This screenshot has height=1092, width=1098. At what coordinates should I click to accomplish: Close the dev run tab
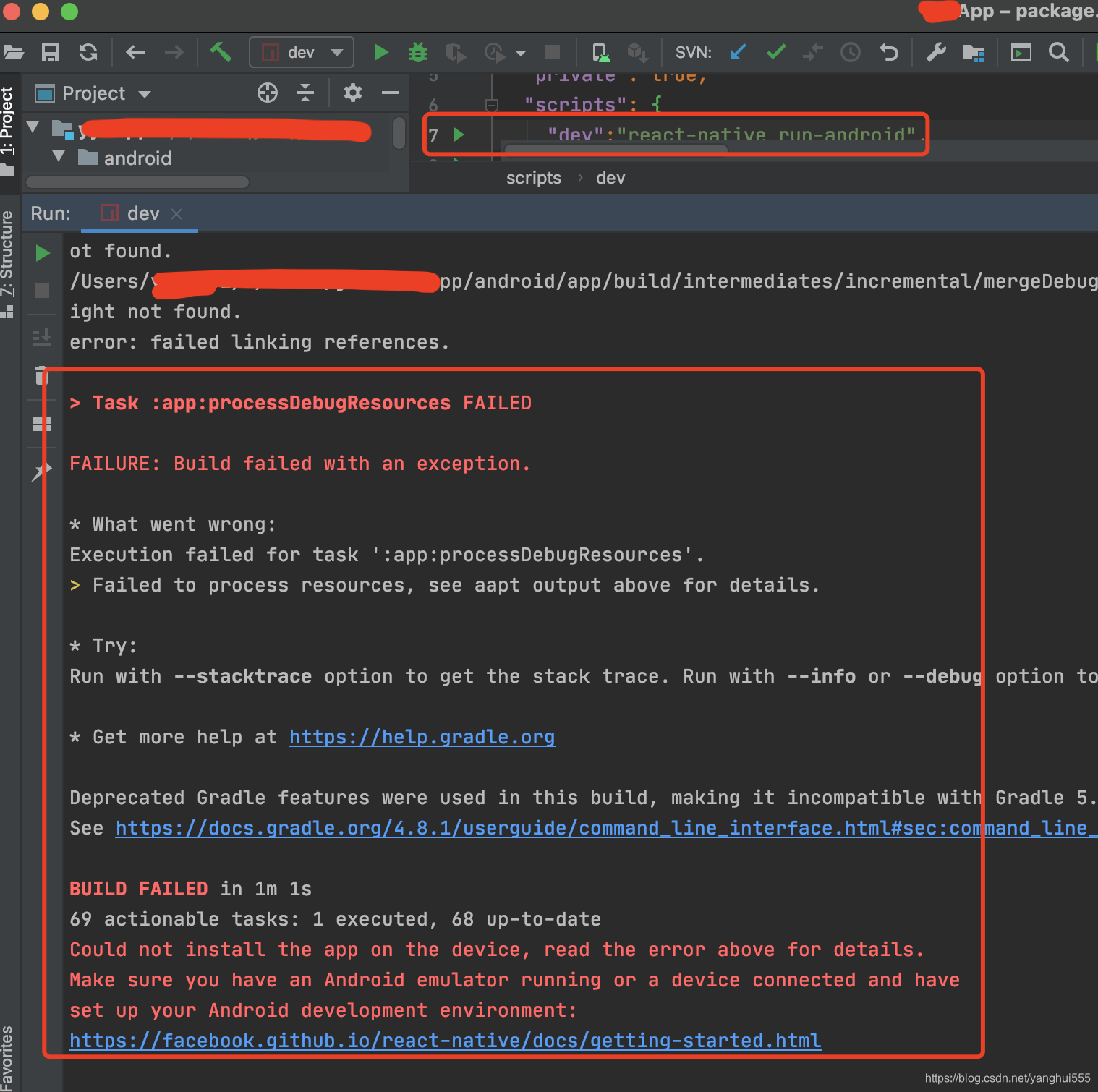pos(176,214)
